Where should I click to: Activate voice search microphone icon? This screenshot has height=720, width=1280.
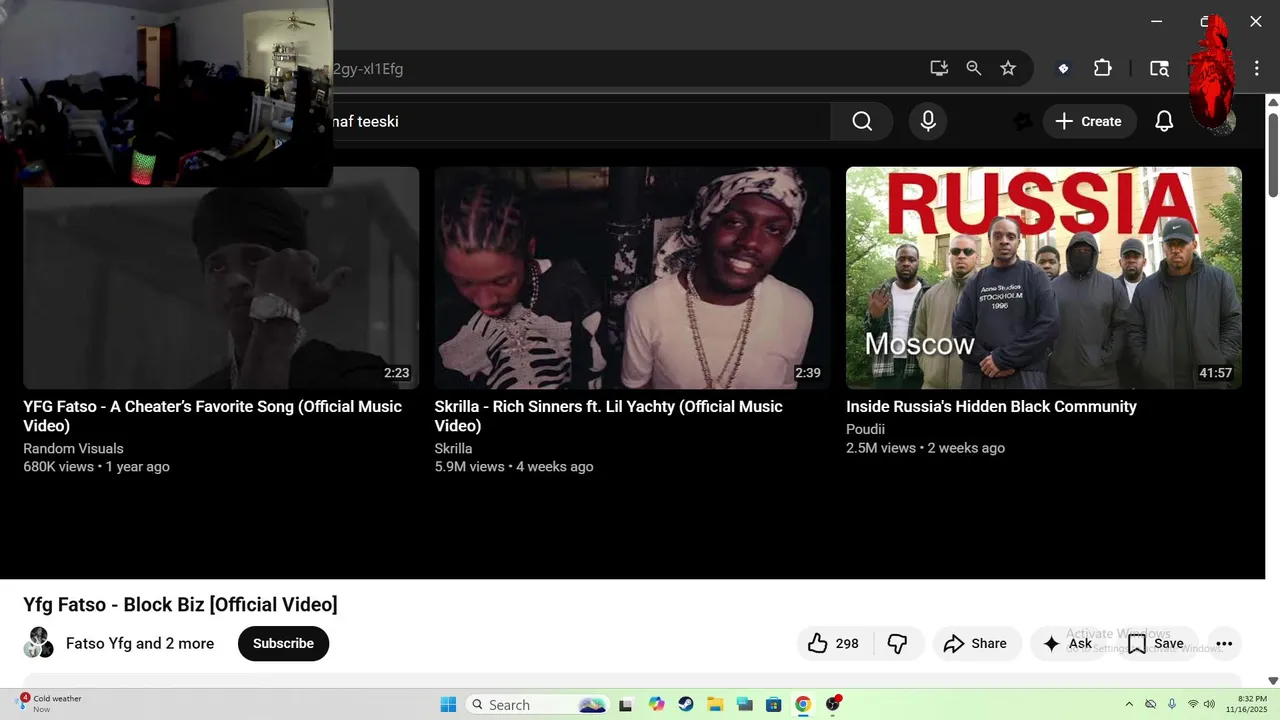click(928, 121)
